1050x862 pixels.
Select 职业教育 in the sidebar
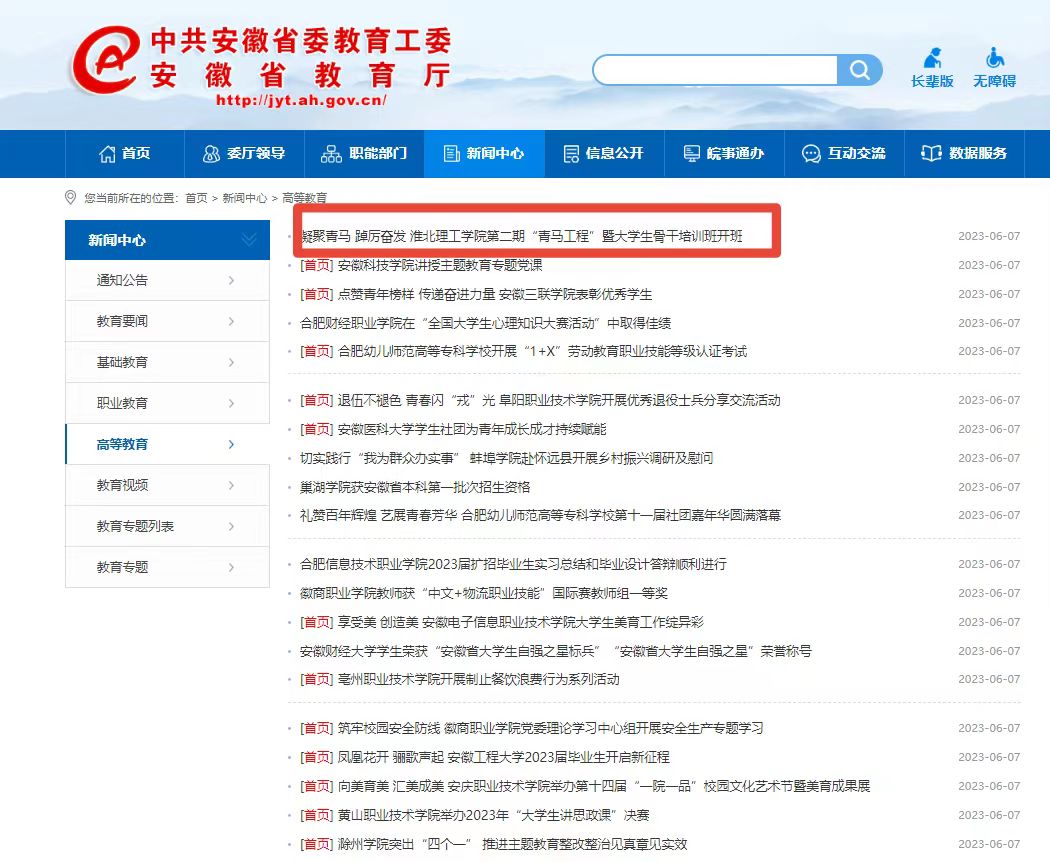tap(122, 403)
